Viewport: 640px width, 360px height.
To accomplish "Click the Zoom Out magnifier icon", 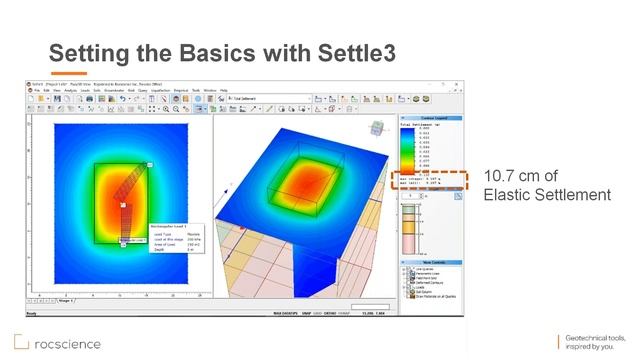I will click(176, 109).
